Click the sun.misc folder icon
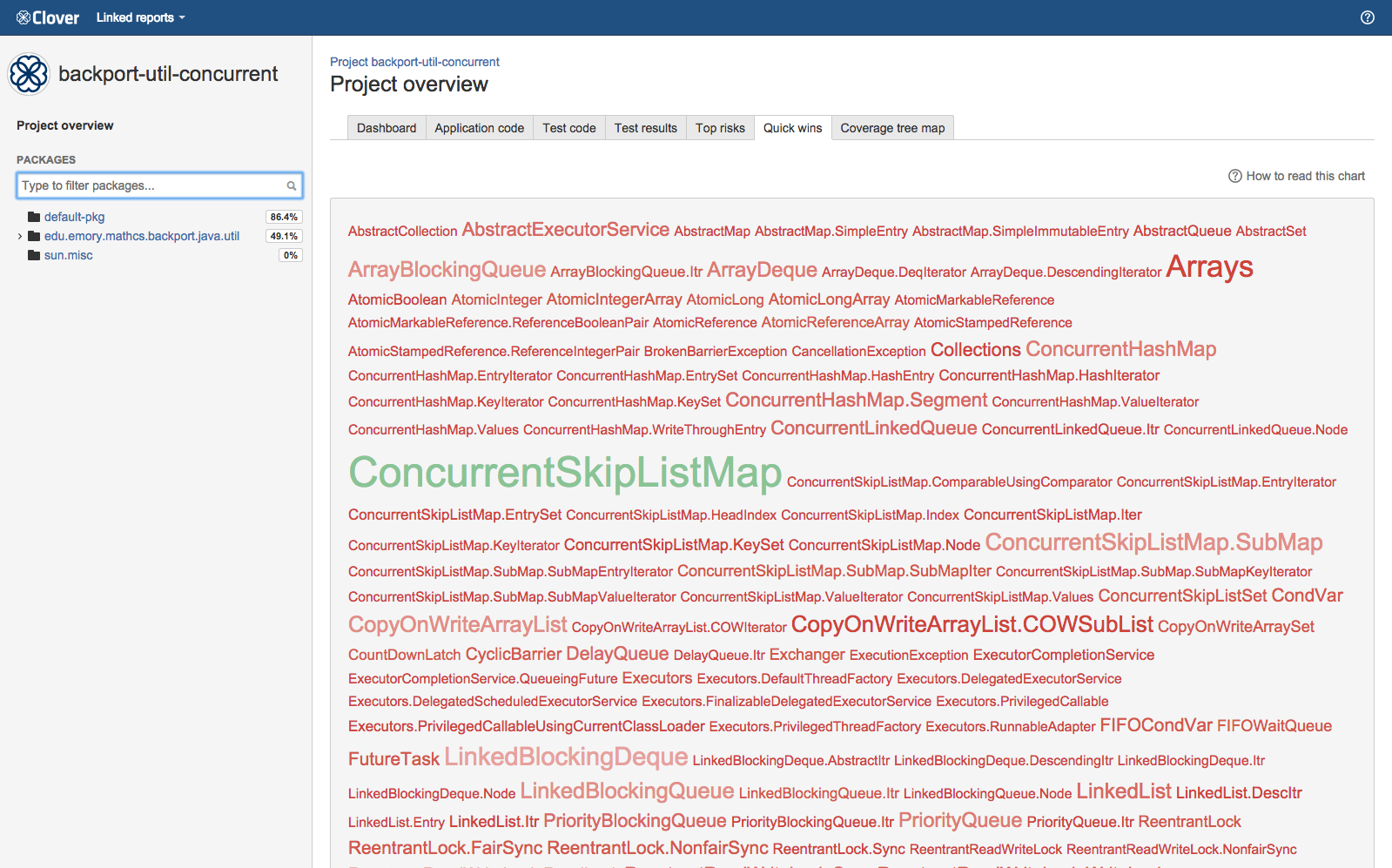1392x868 pixels. pos(34,255)
